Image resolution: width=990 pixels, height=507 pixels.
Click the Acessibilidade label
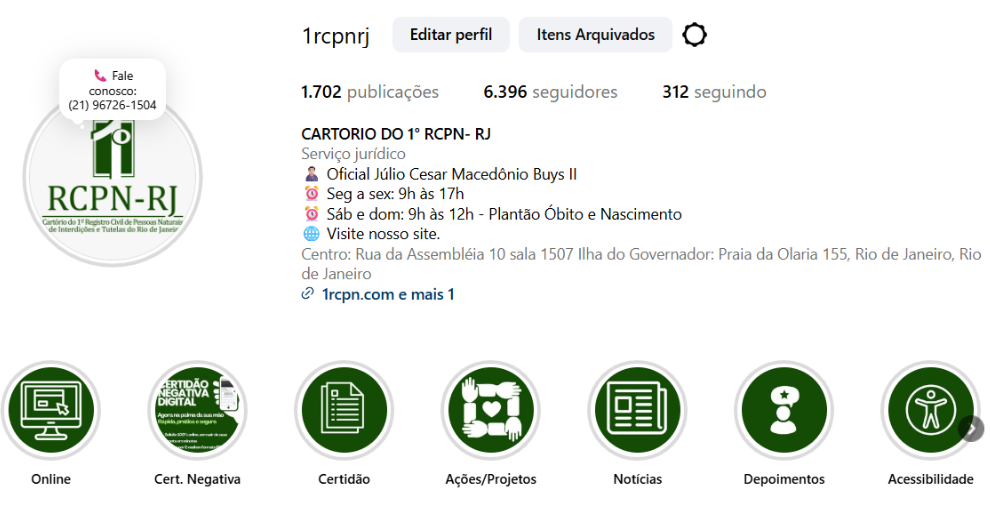tap(931, 479)
